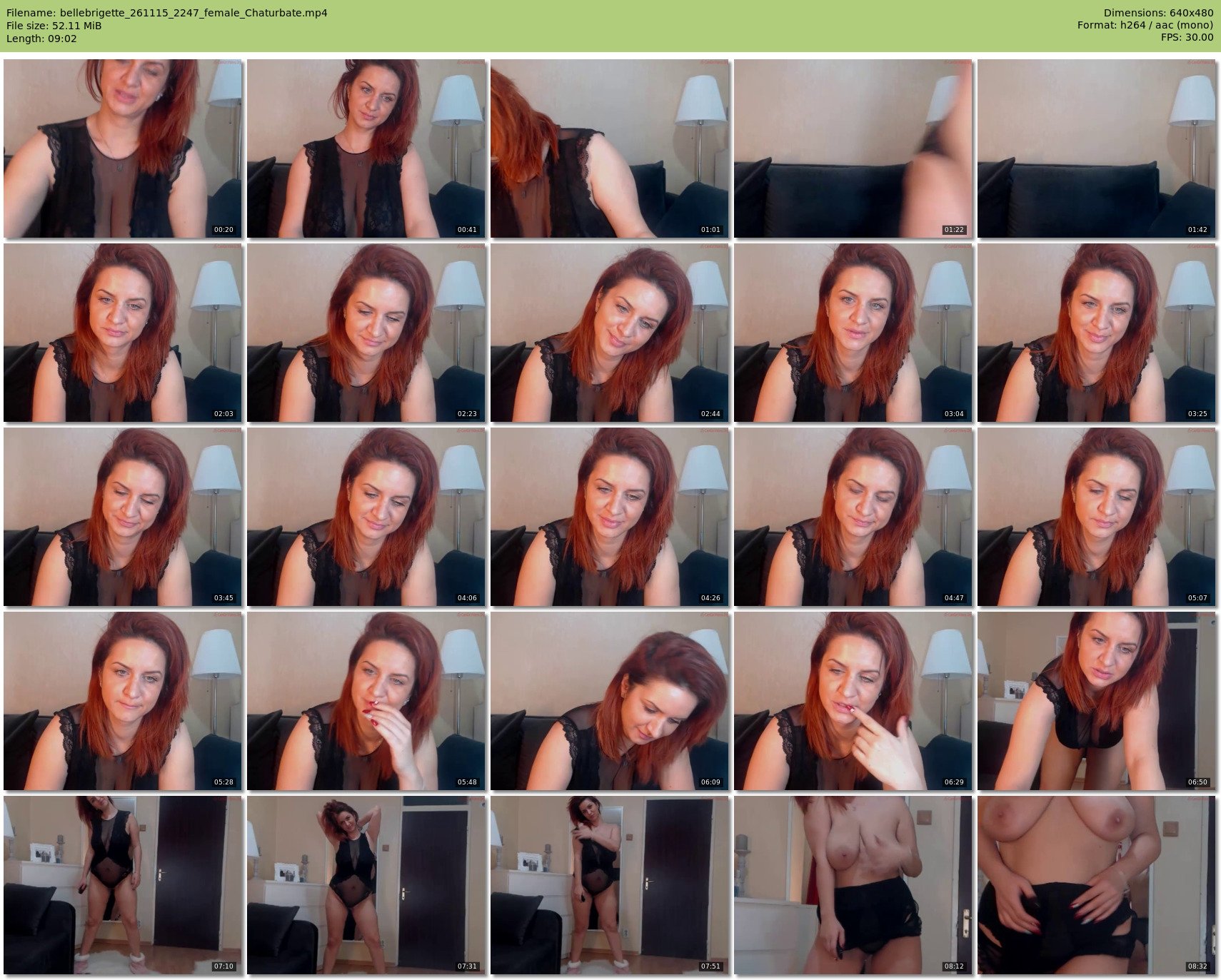
Task: Click the thumbnail timestamped 01:01
Action: point(609,148)
